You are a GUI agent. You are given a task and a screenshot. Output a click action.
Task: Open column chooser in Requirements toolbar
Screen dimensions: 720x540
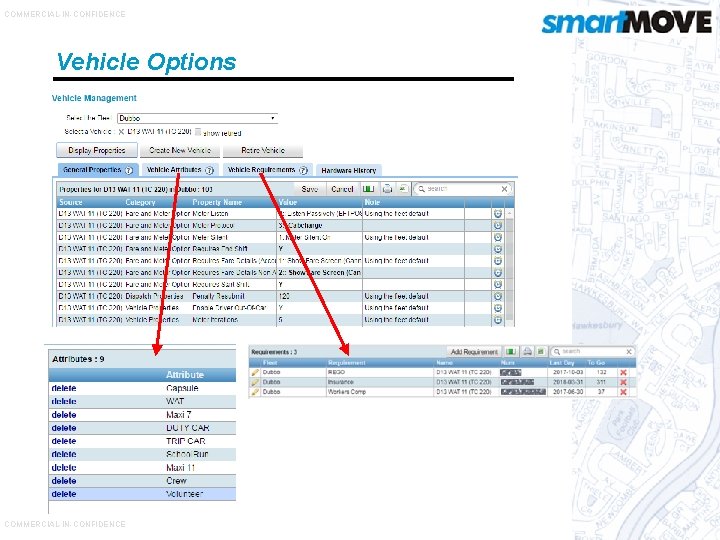pyautogui.click(x=511, y=352)
